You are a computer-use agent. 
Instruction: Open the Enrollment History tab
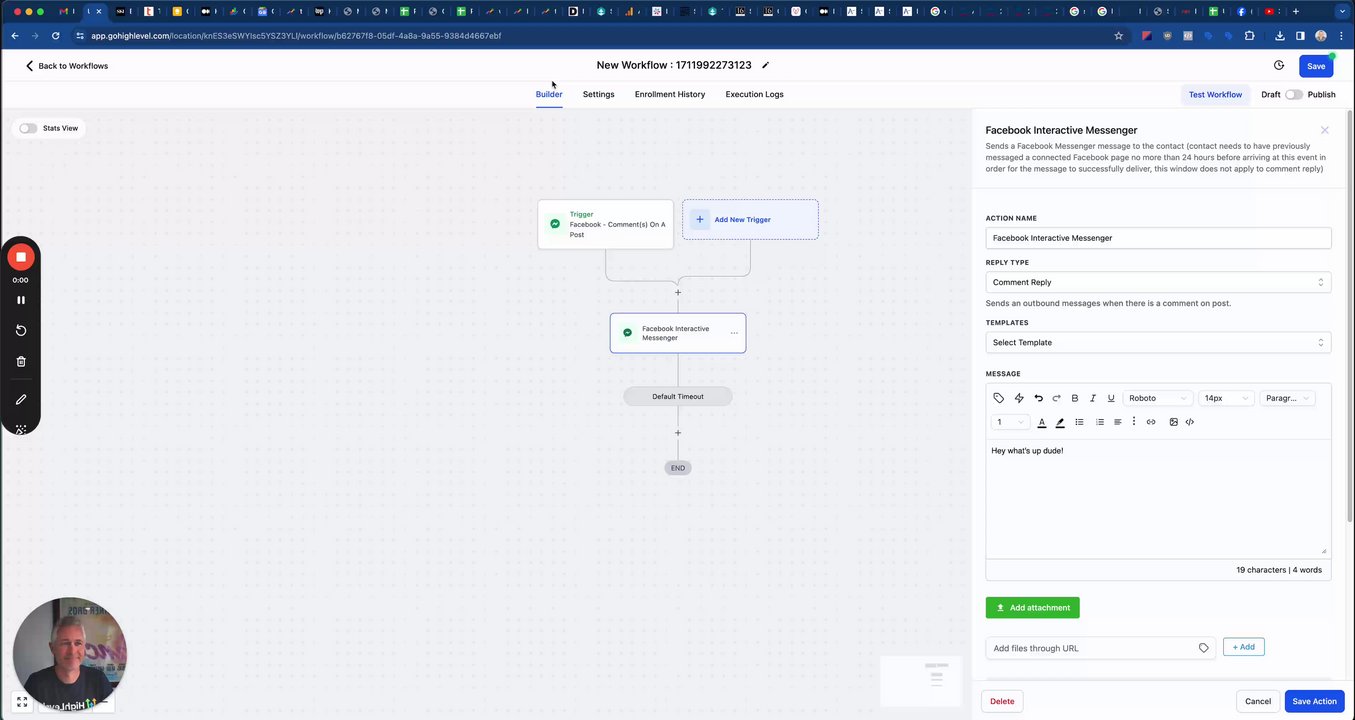(x=670, y=94)
